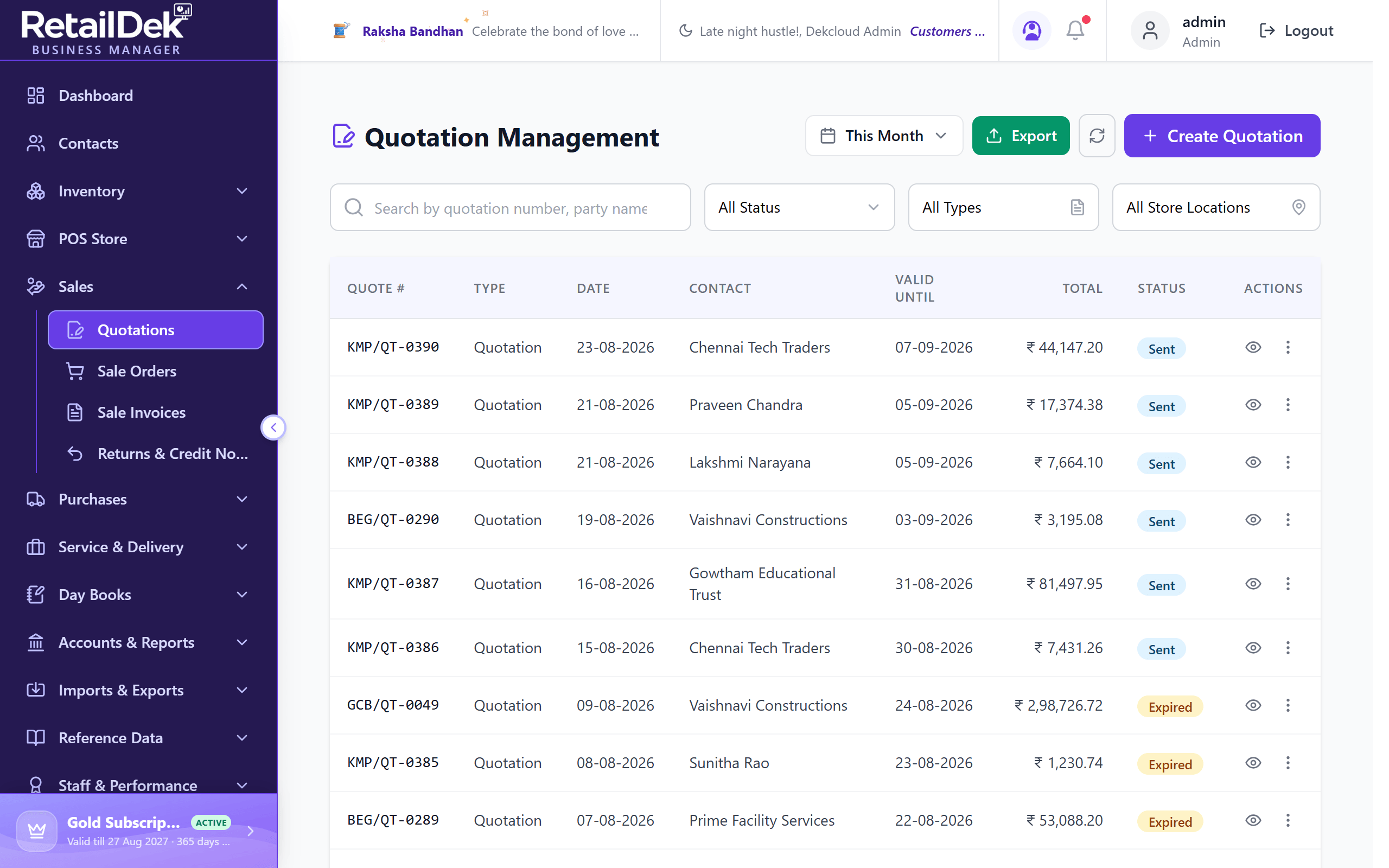Open Sale Orders in the Sales menu
The image size is (1389, 868).
tap(155, 371)
